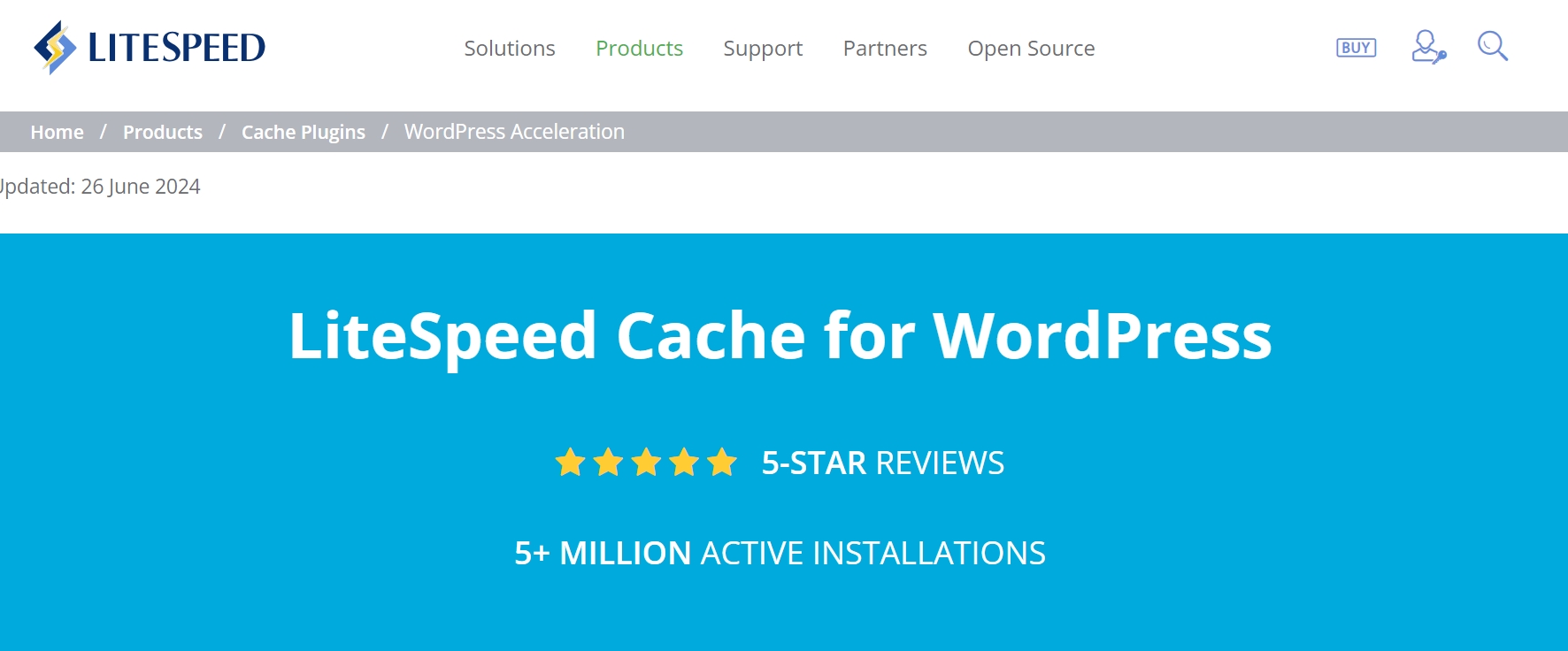
Task: Open the Open Source menu
Action: pos(1031,49)
